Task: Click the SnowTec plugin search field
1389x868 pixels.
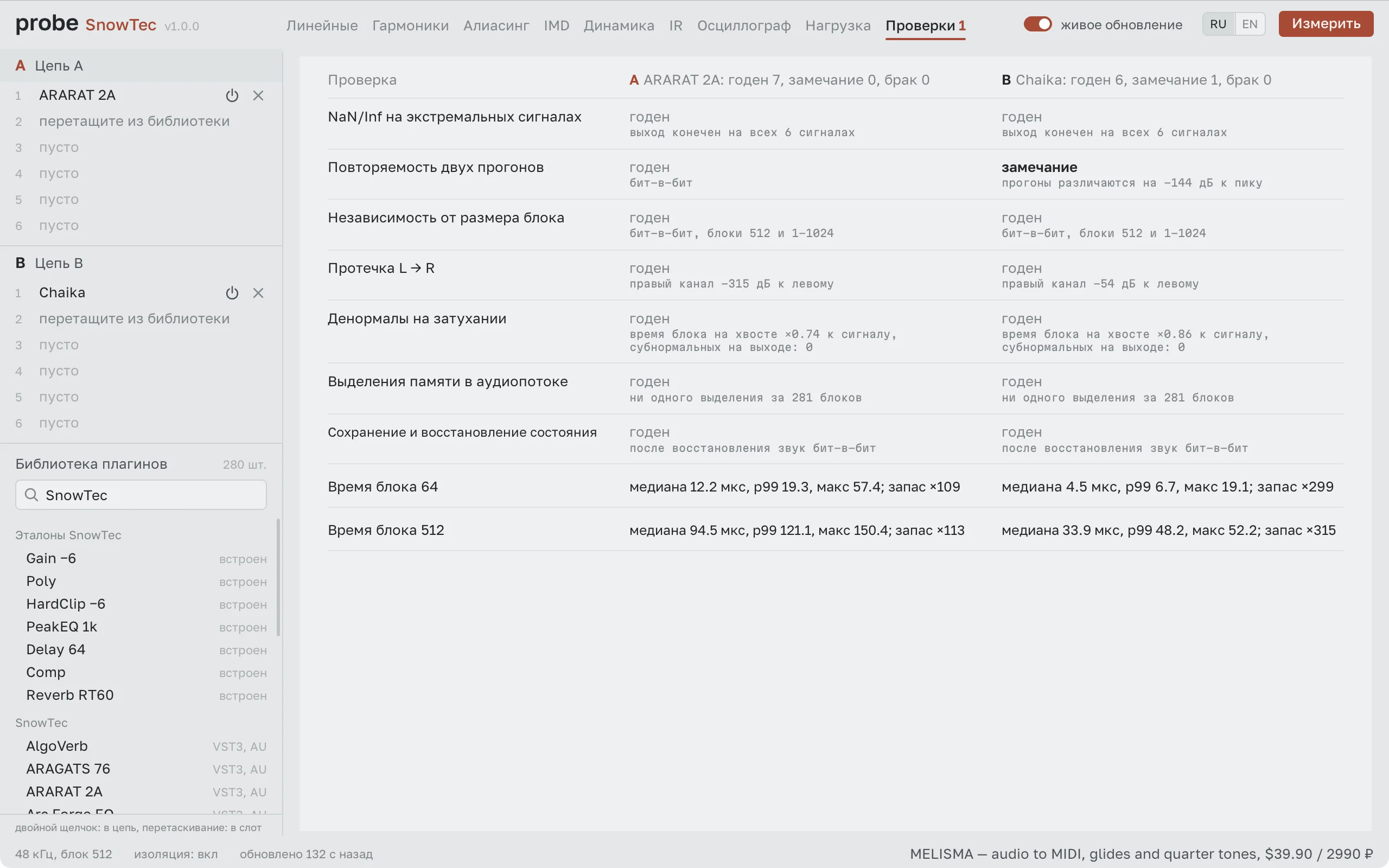Action: (x=141, y=495)
